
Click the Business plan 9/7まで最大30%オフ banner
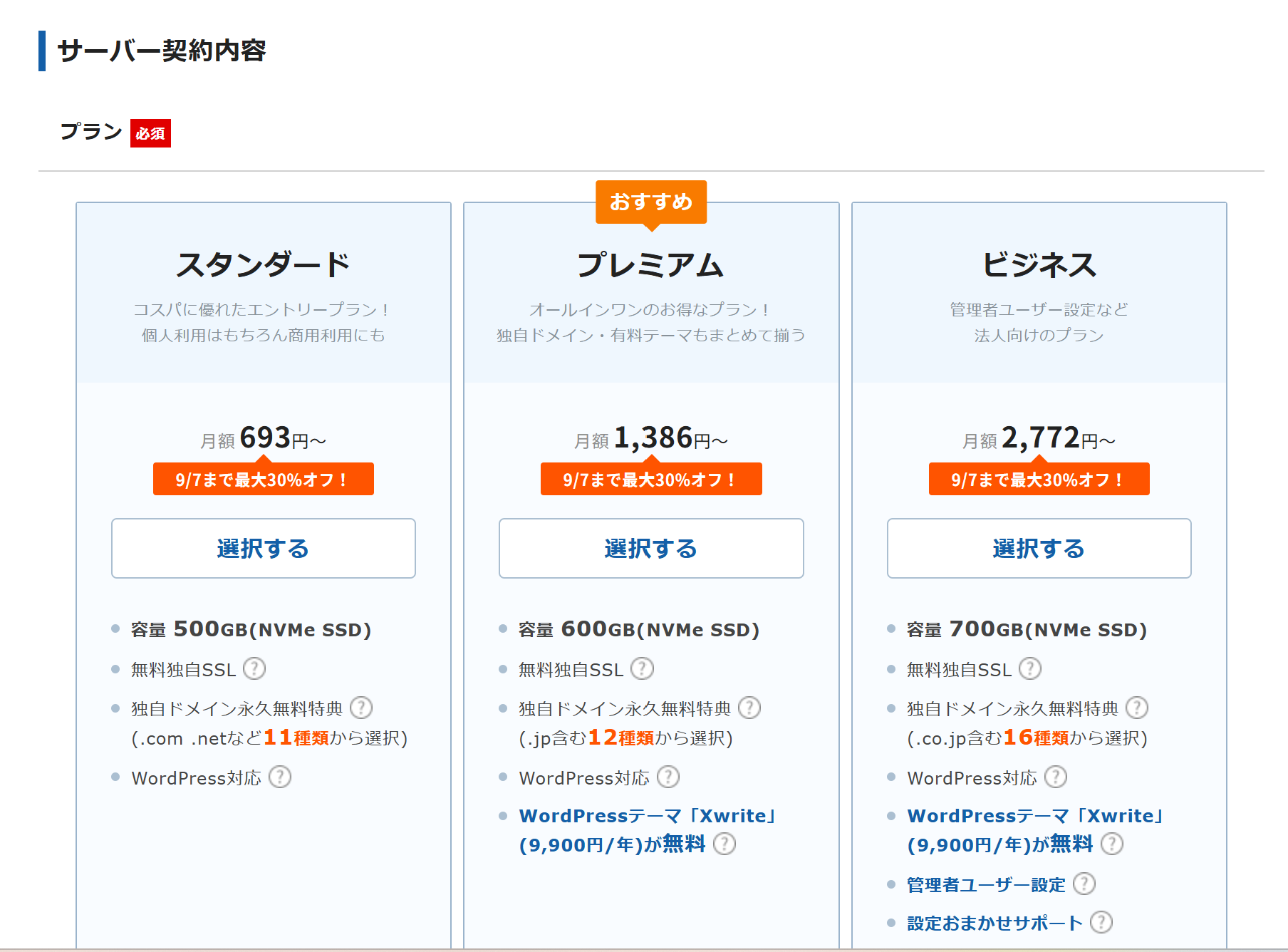point(1039,479)
